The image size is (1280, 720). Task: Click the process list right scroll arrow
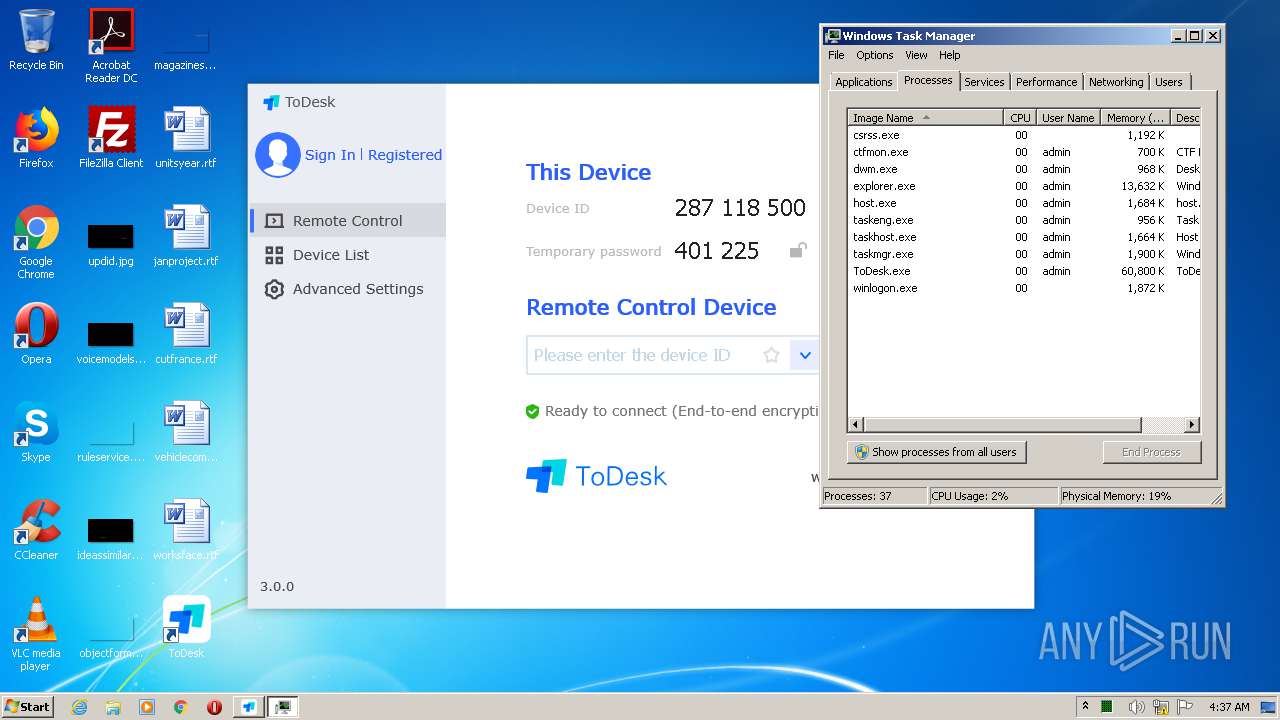[x=1191, y=425]
